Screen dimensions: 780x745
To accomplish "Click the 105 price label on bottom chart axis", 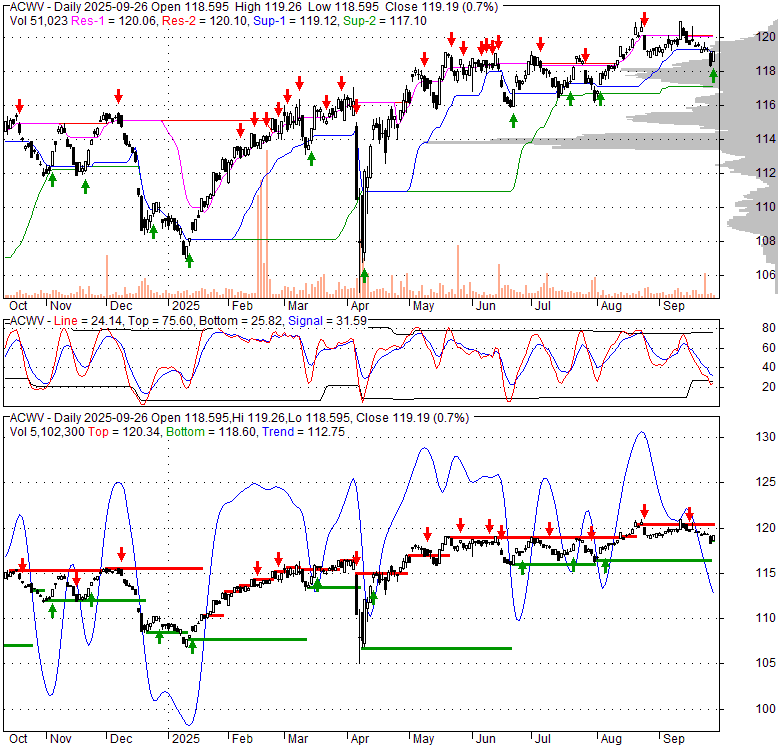I will tap(766, 663).
